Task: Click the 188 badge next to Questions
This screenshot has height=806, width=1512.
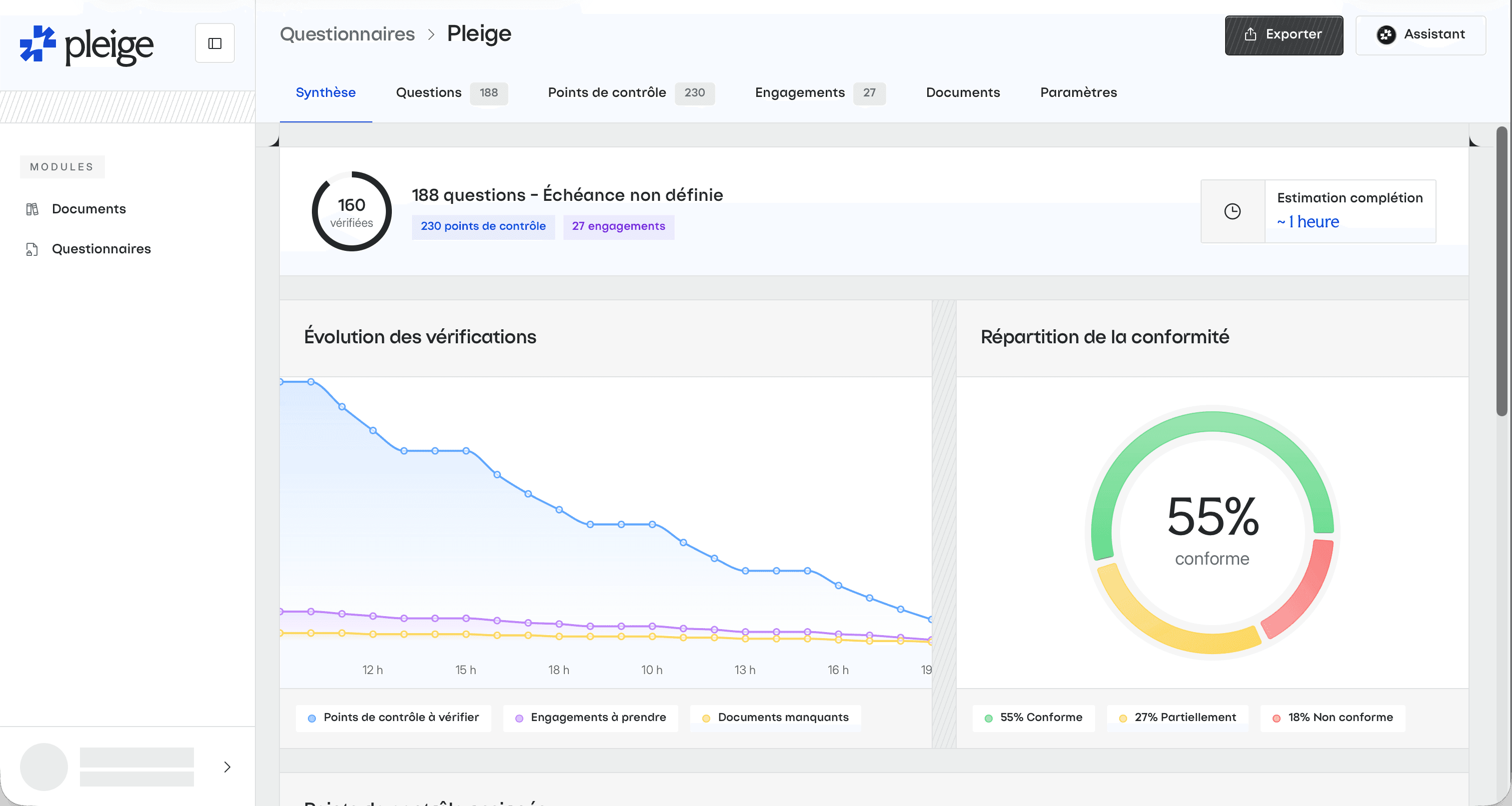Action: (488, 92)
